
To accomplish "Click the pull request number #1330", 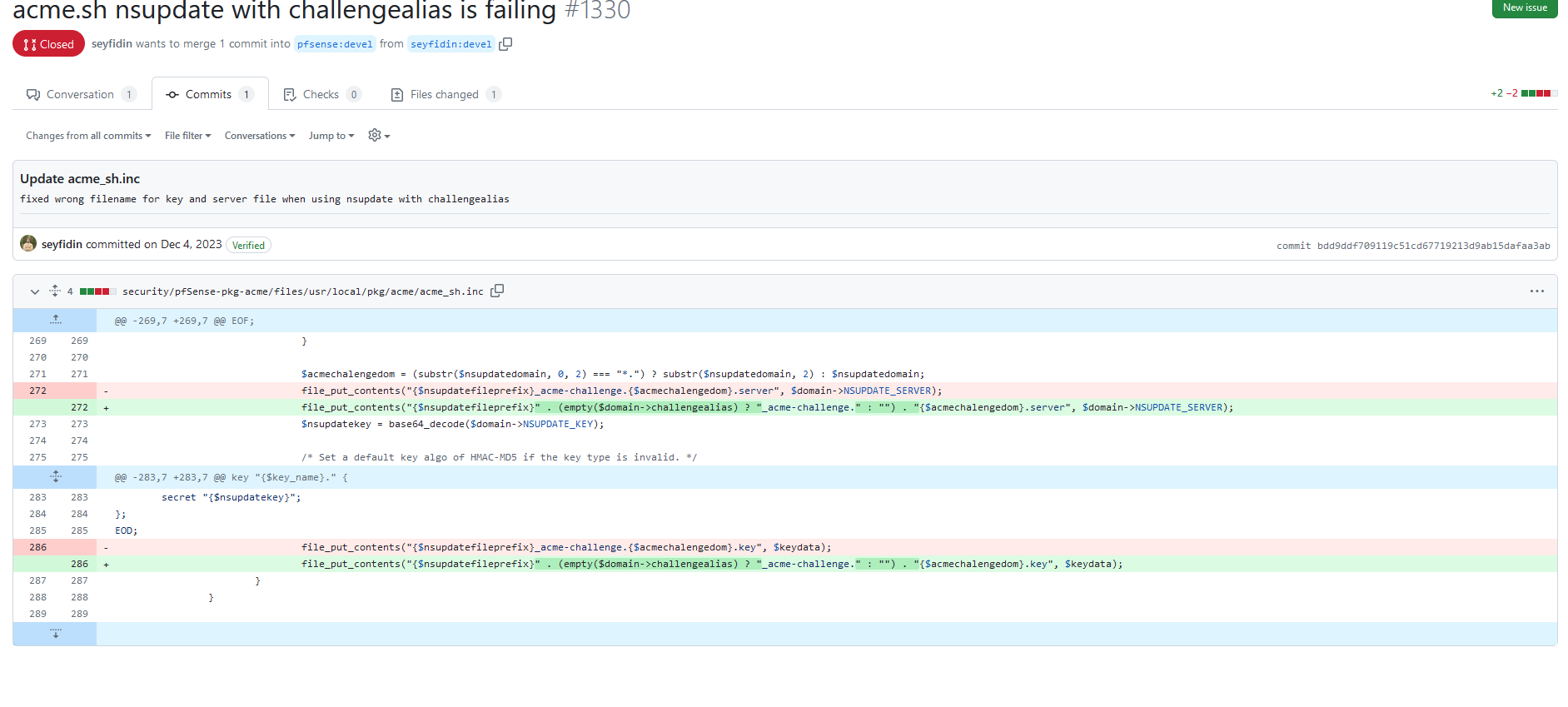I will pyautogui.click(x=597, y=11).
